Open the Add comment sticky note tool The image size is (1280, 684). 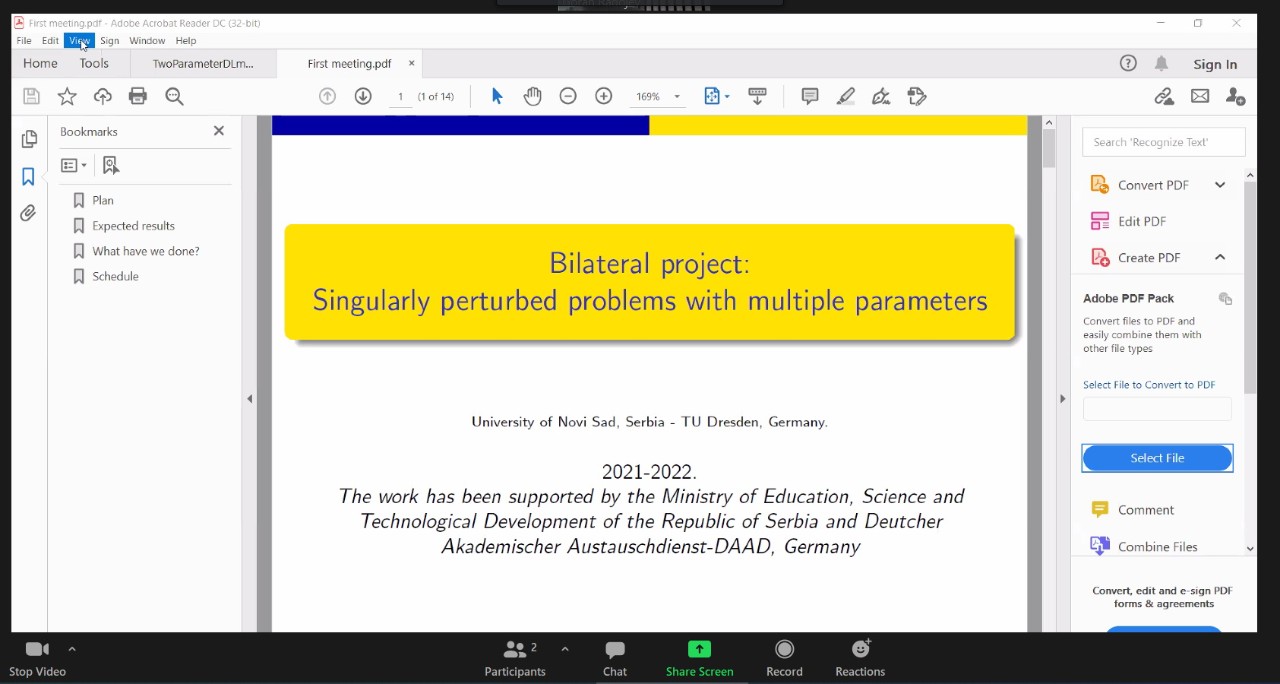810,96
